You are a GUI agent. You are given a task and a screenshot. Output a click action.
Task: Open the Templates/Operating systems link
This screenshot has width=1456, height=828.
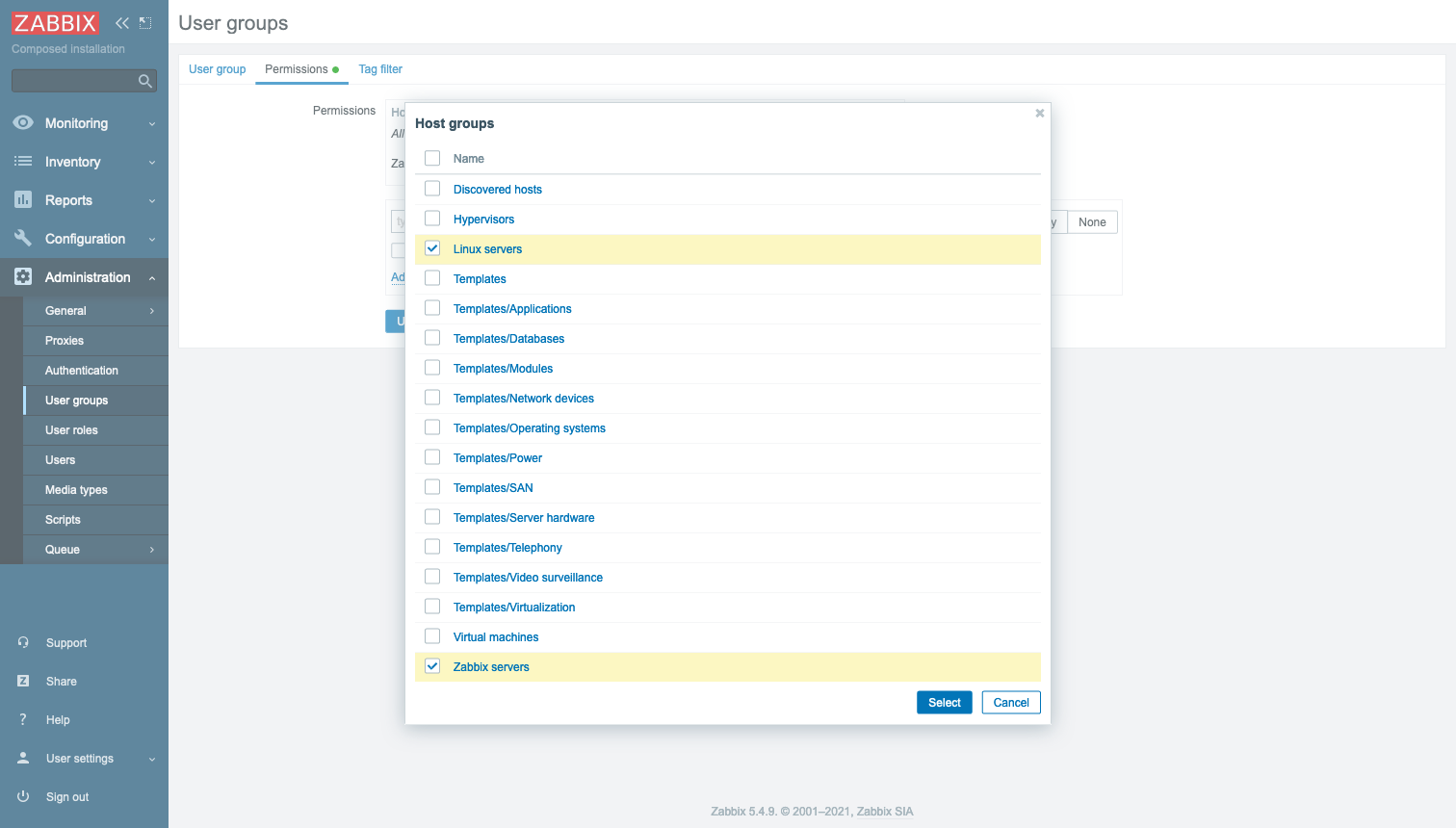pyautogui.click(x=530, y=428)
